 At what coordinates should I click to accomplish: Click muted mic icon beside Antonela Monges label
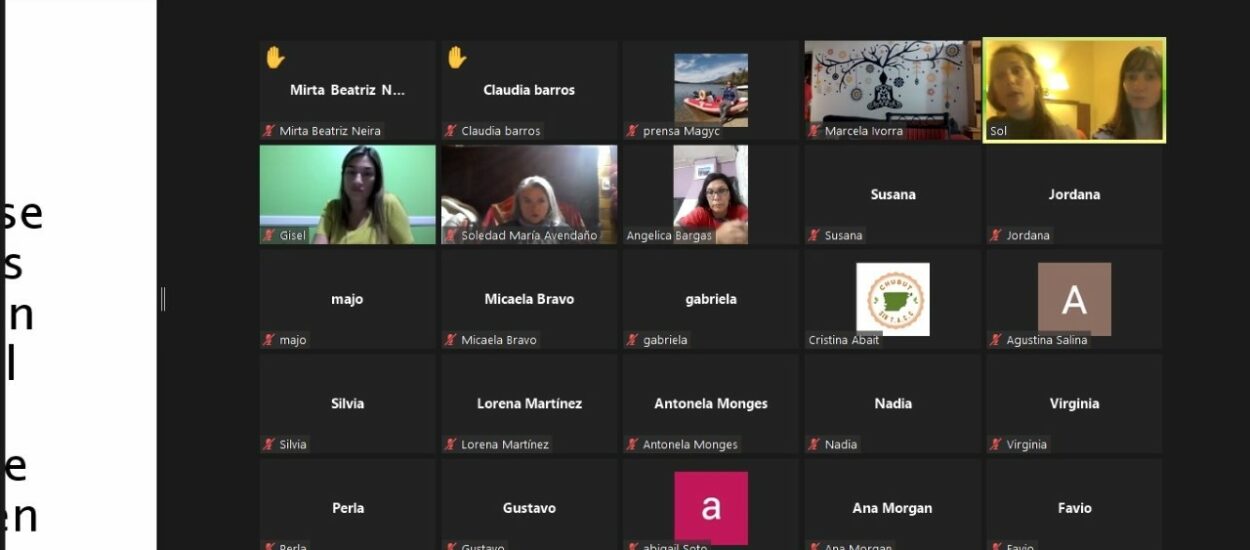click(633, 444)
